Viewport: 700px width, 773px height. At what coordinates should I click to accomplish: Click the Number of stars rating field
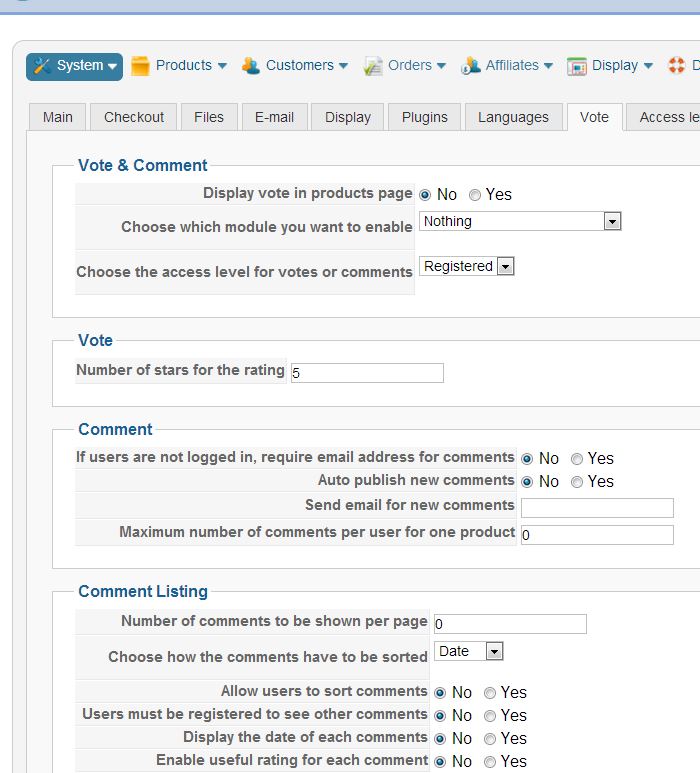coord(367,373)
